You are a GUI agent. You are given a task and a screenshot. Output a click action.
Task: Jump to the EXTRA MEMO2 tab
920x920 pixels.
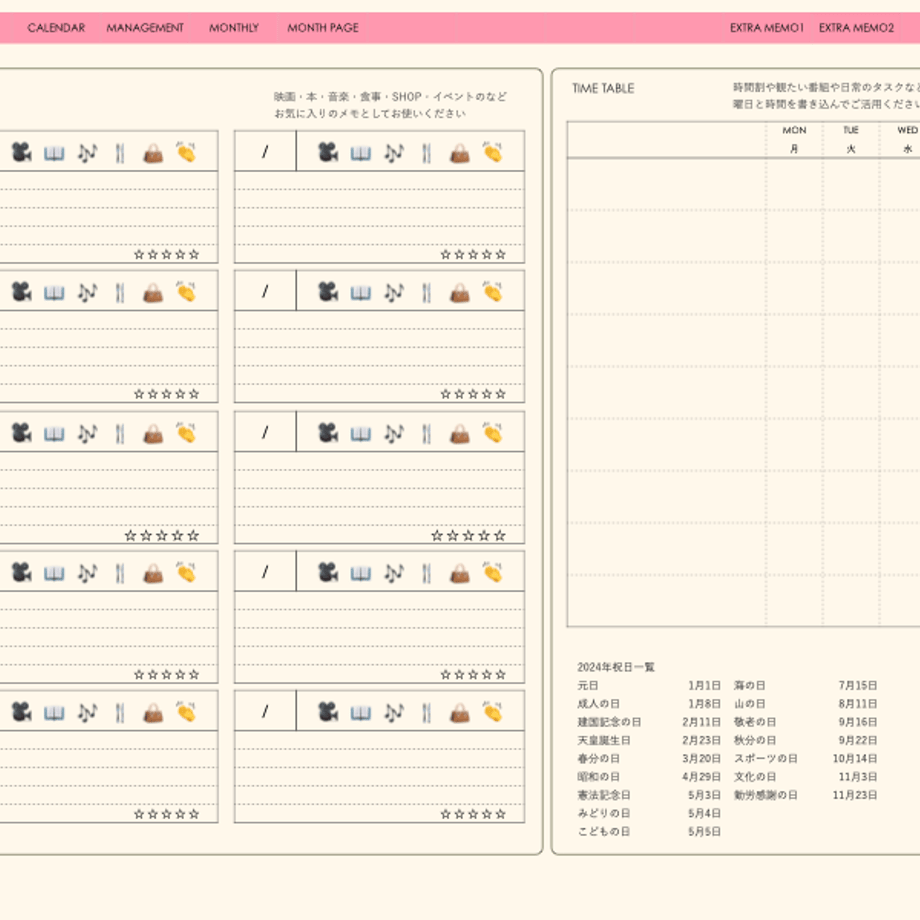[x=856, y=28]
